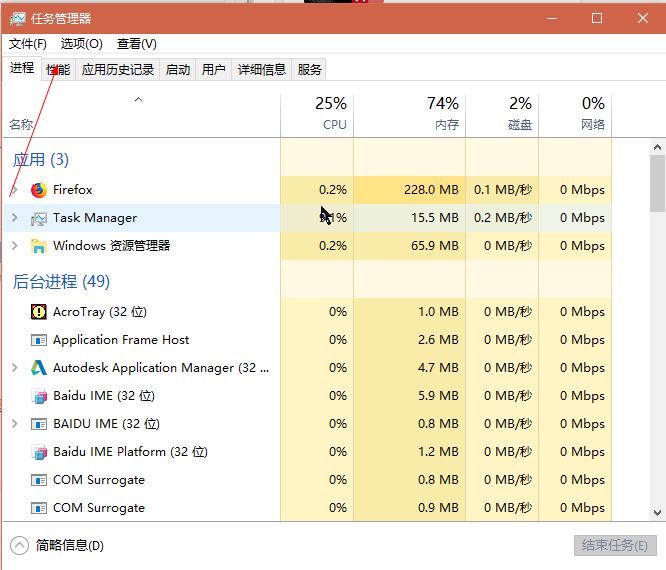
Task: Open the 启动 tab
Action: (x=177, y=69)
